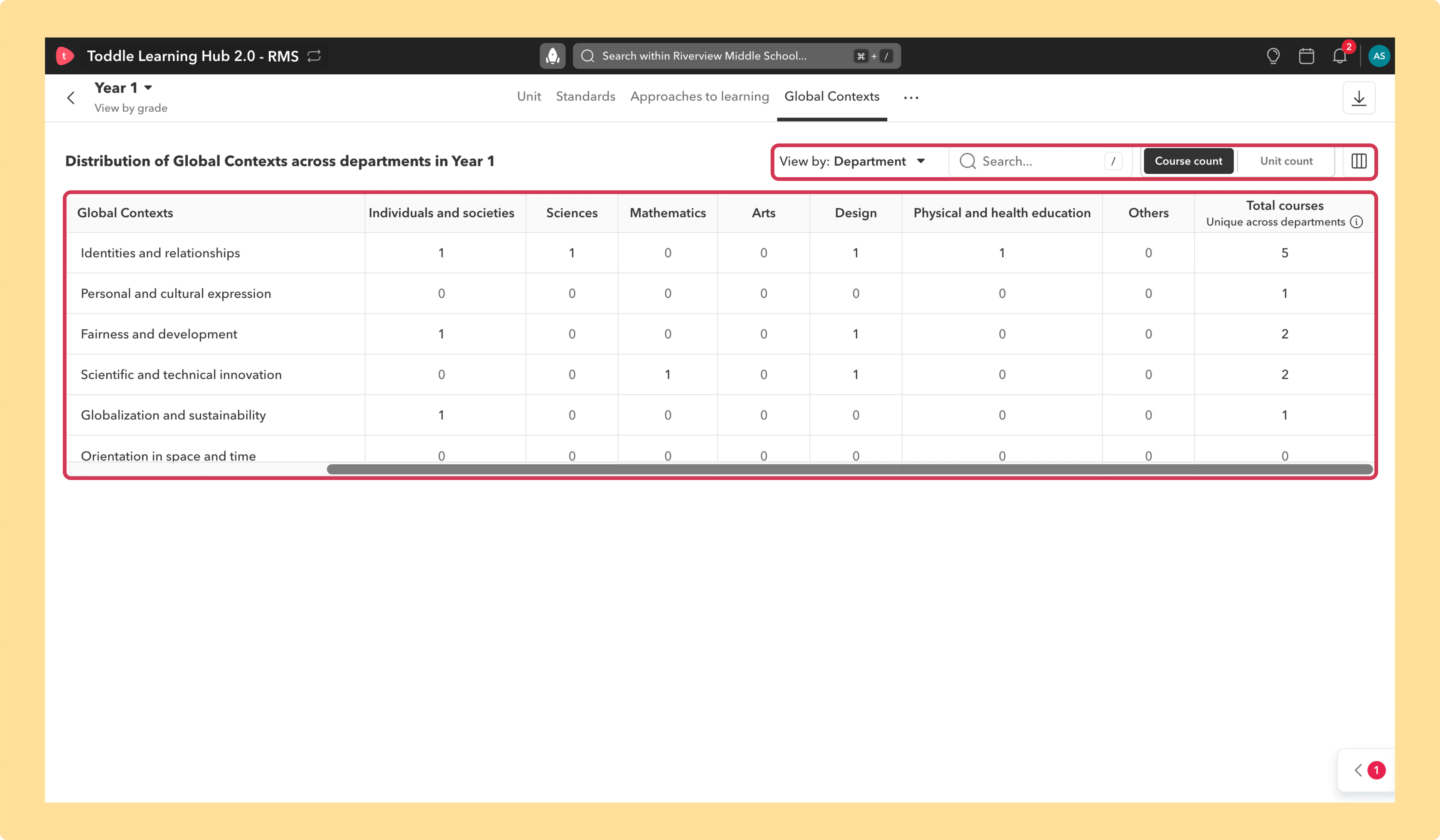Select the Identities and relationships row

pos(720,253)
